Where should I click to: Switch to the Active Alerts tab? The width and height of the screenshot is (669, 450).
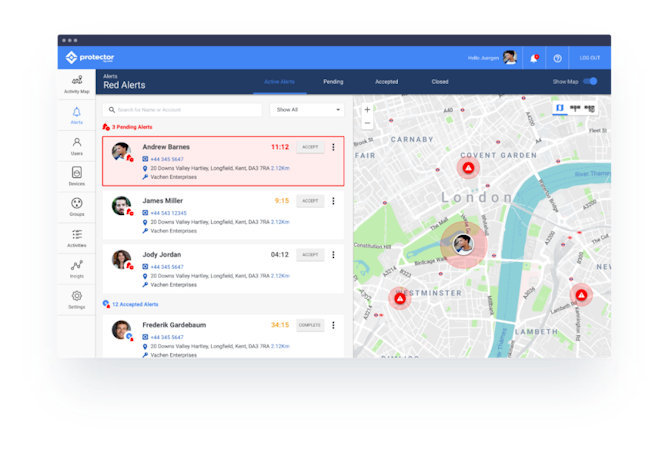click(x=279, y=82)
